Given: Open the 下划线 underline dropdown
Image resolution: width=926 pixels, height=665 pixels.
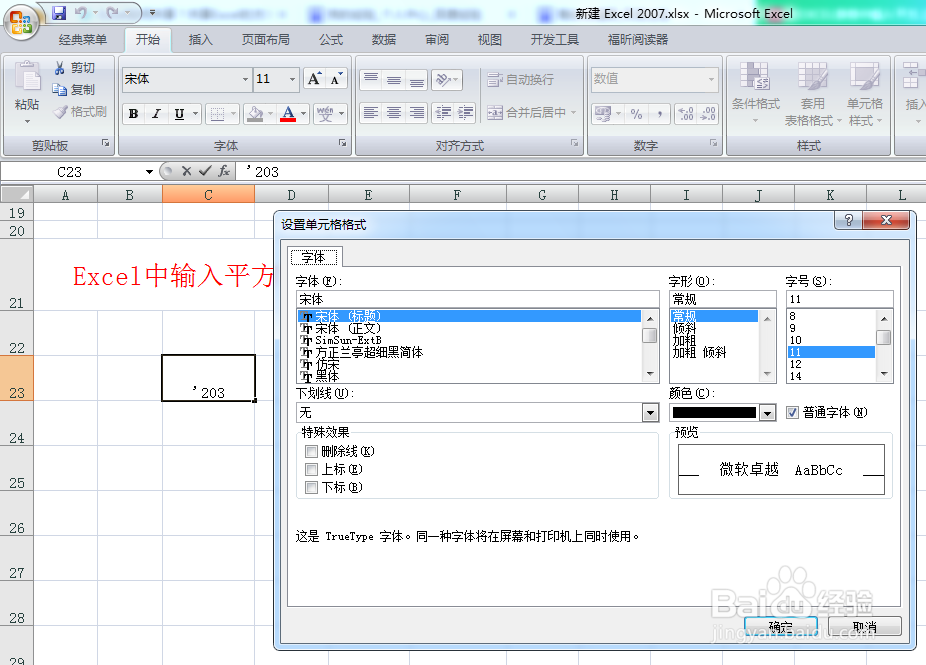Looking at the screenshot, I should (x=650, y=413).
